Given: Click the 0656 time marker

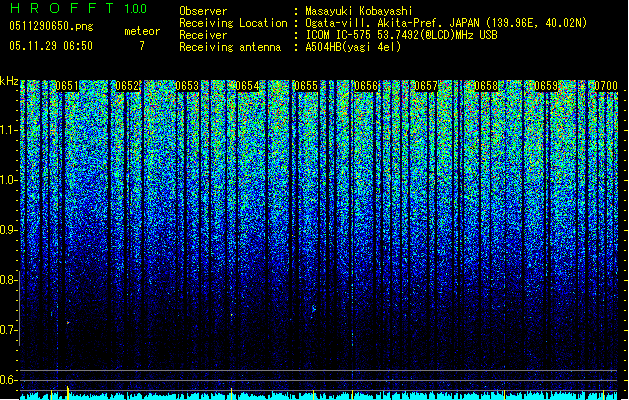Looking at the screenshot, I should (366, 86).
